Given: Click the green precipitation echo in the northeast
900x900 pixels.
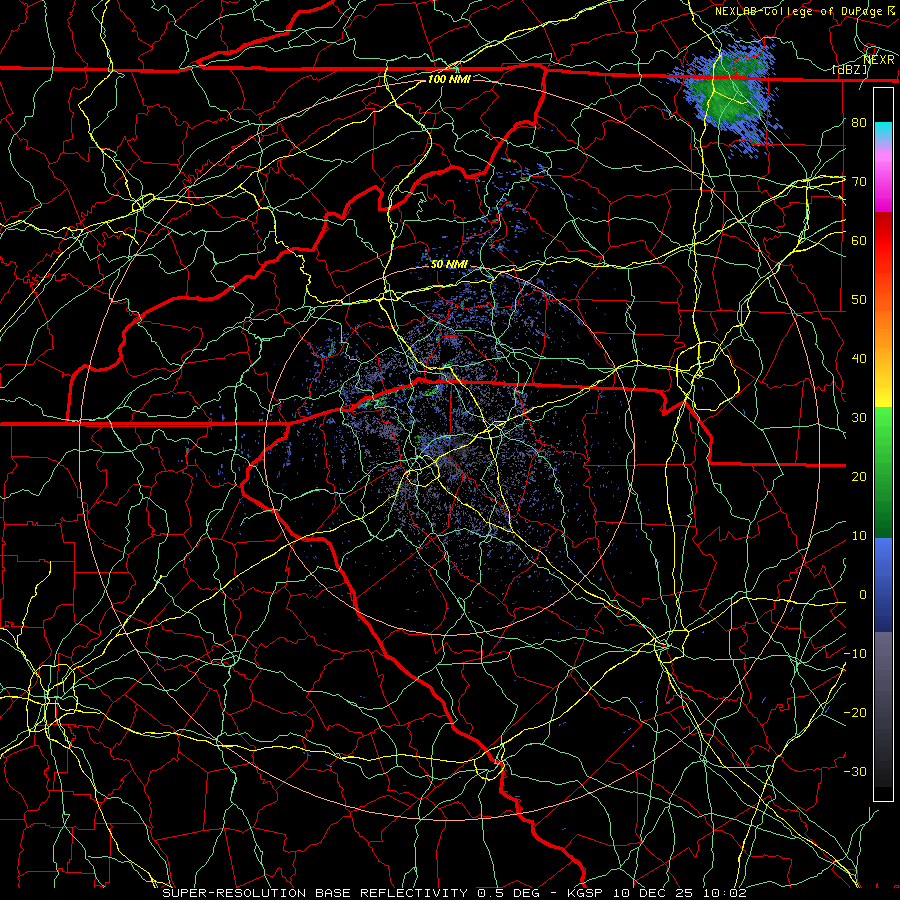Looking at the screenshot, I should [726, 92].
